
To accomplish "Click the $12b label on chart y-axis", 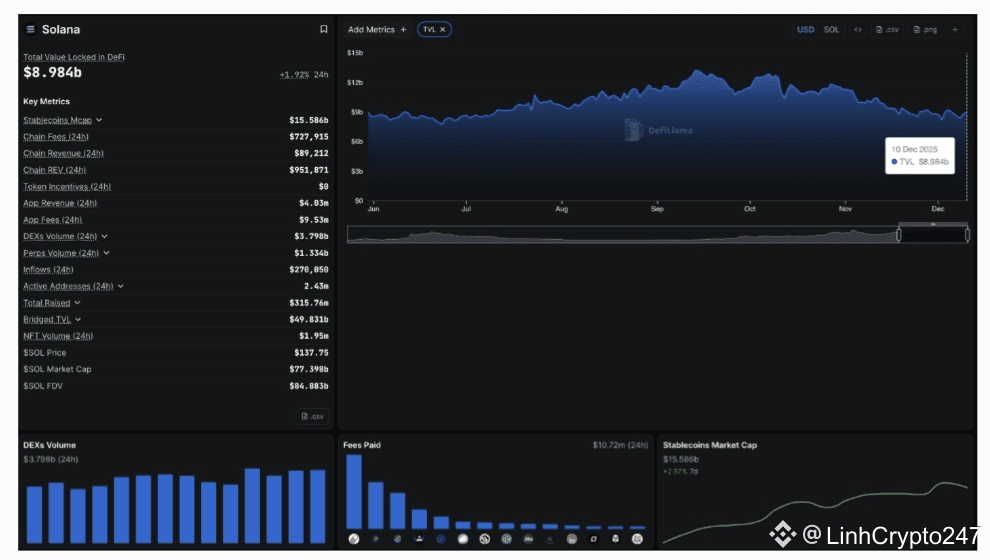I will click(355, 83).
